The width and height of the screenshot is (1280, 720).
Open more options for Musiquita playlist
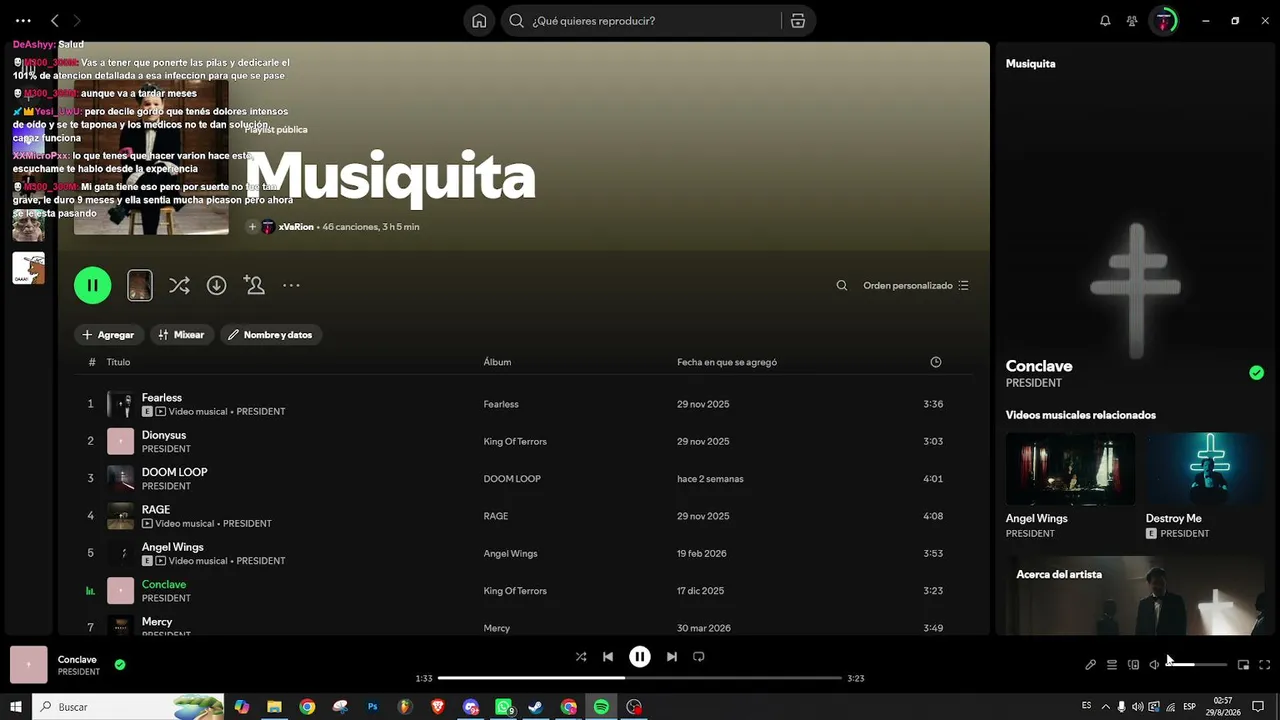[x=291, y=285]
